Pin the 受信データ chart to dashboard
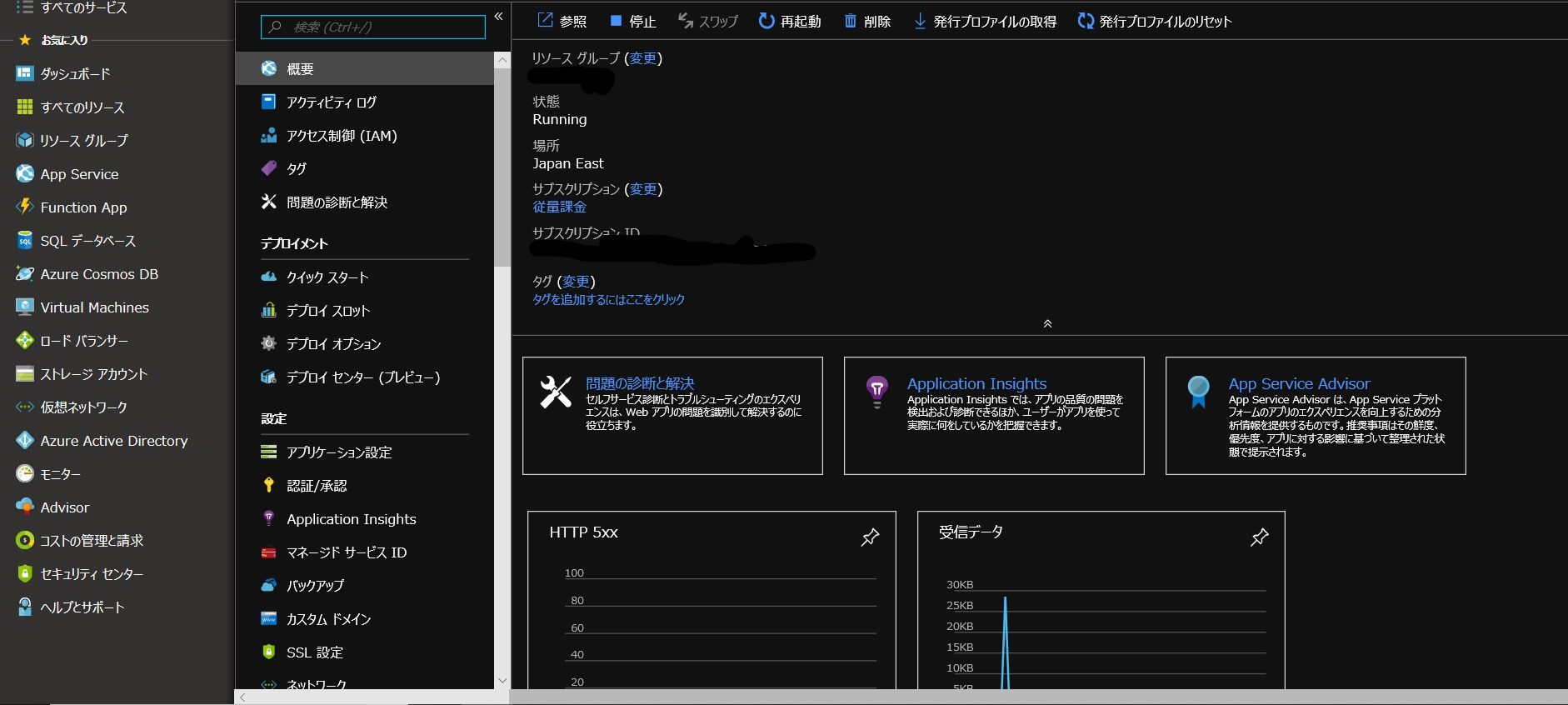 pos(1260,537)
